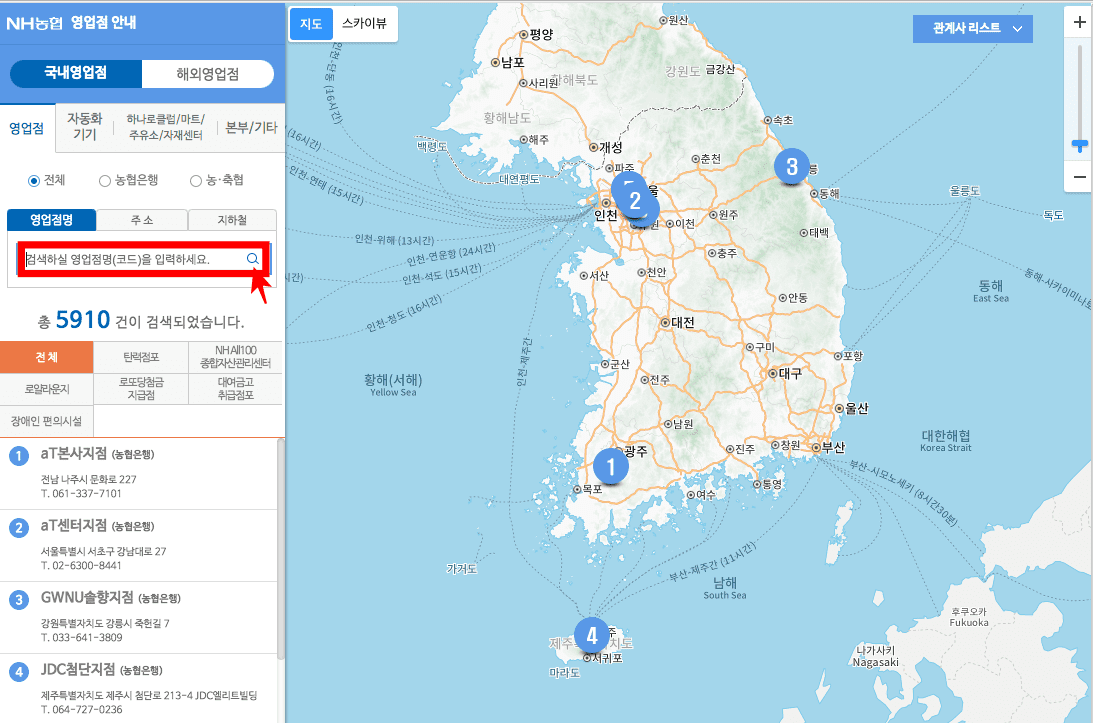Open the 하나로클럽/마트/주유소/자재센터 tab
Screen dimensions: 1093x723
[165, 127]
